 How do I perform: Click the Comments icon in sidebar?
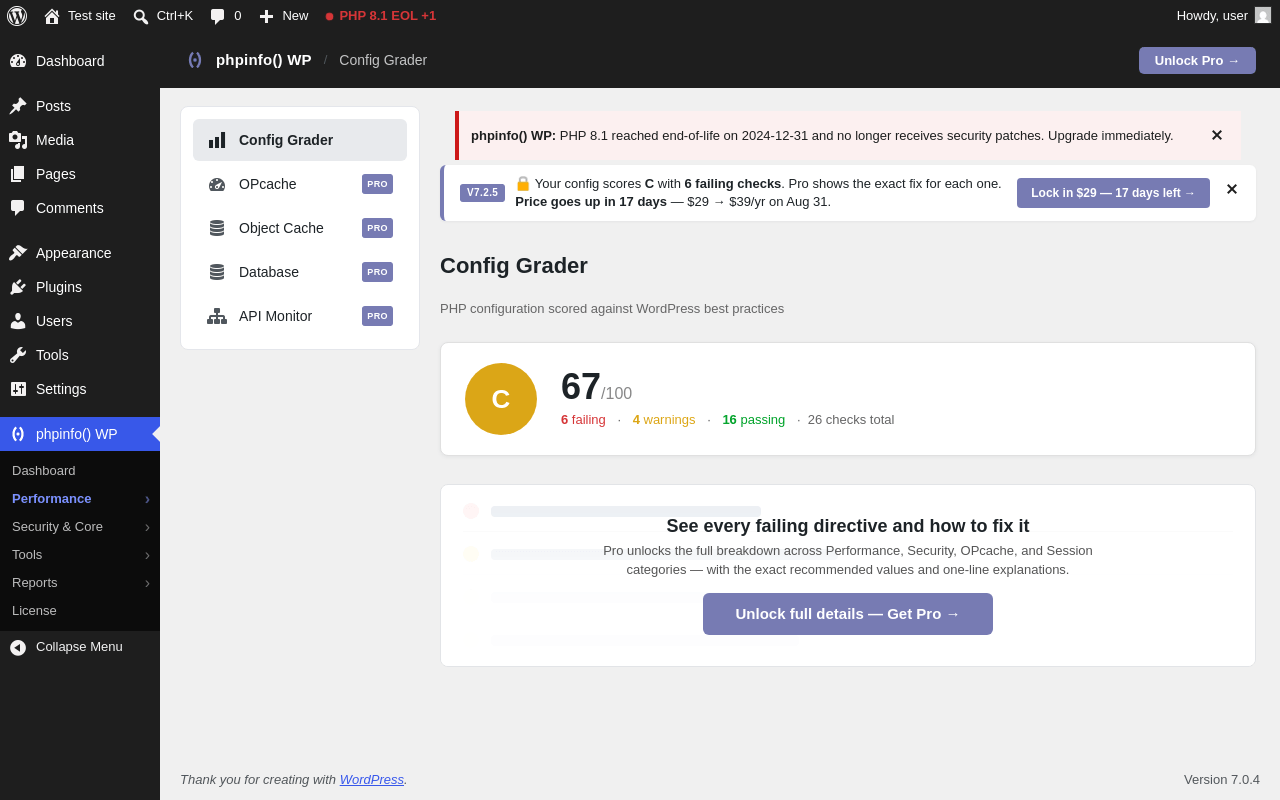(x=18, y=208)
